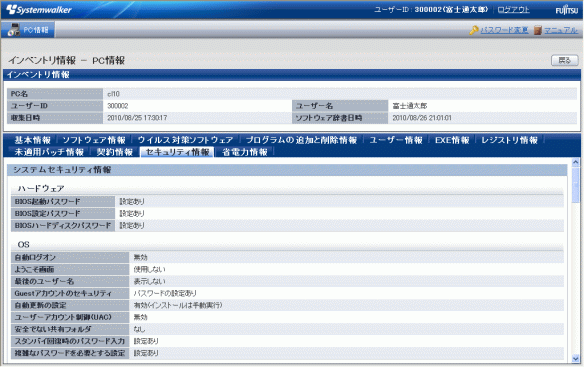584x367 pixels.
Task: Click the 表示しない value
Action: 149,281
